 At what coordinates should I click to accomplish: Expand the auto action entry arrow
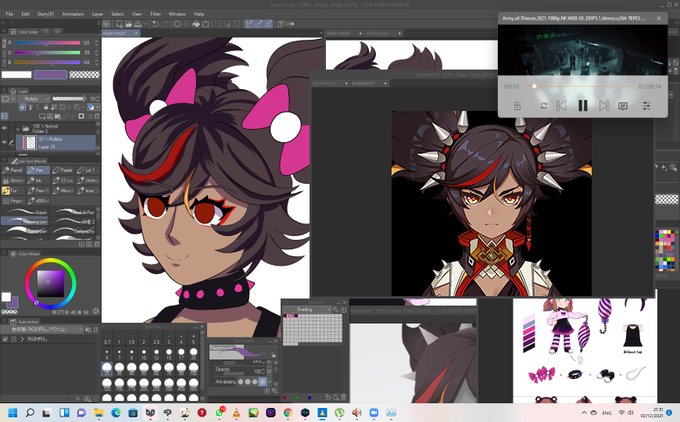point(22,339)
